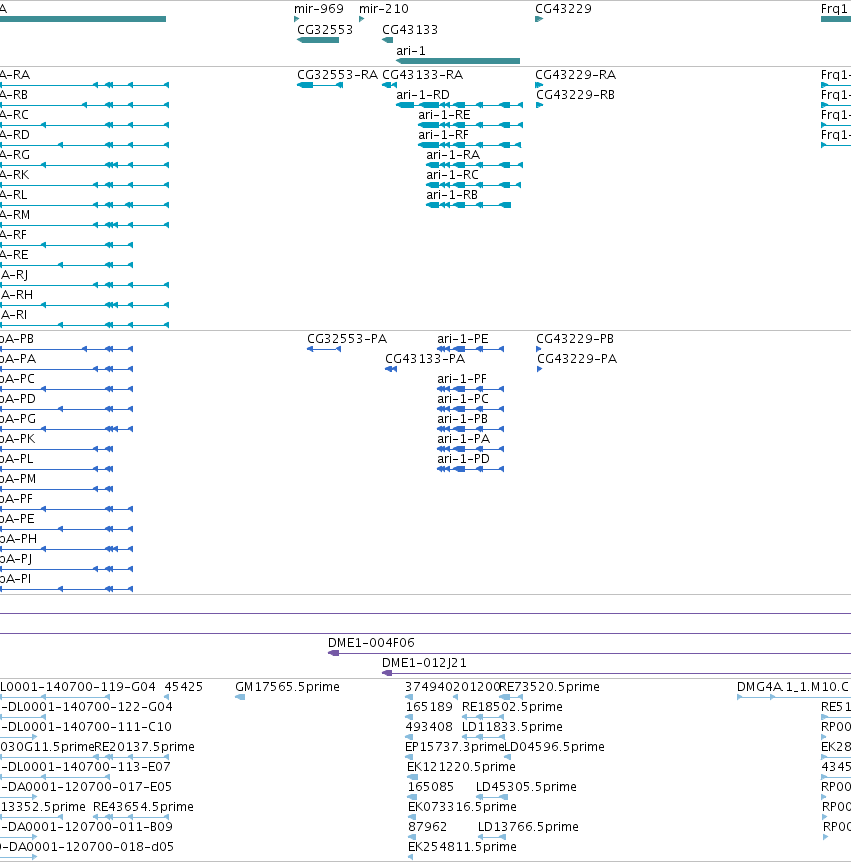Click the RE20137.5prime EST label

(145, 747)
